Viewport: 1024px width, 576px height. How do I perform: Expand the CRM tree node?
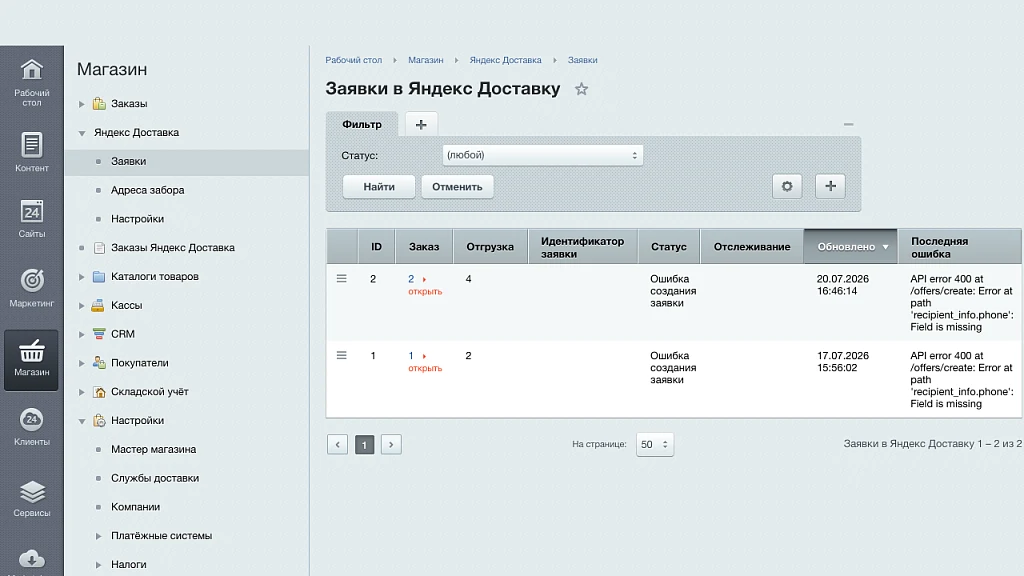click(82, 334)
